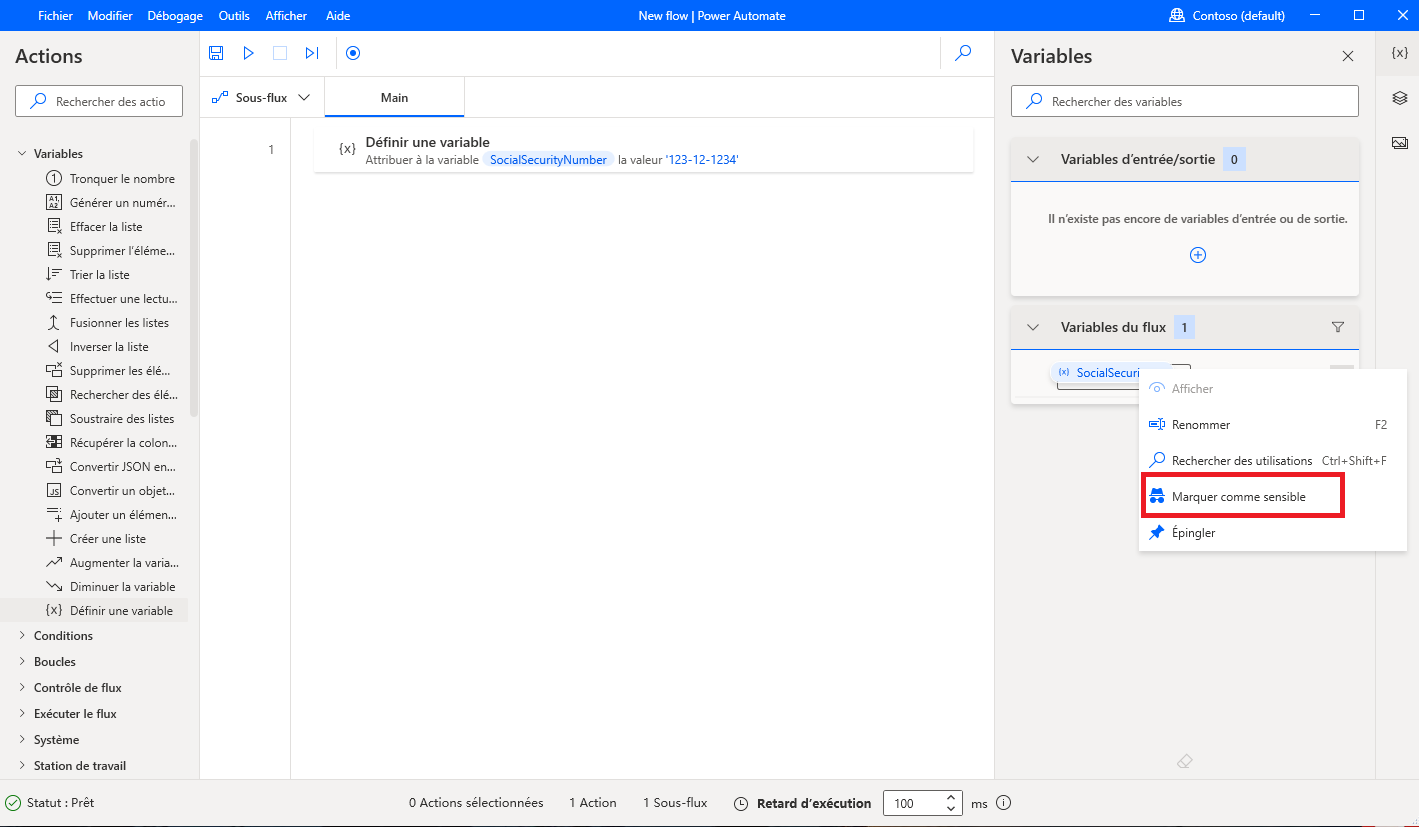Select Marquer comme sensible in the context menu
Viewport: 1419px width, 827px height.
[x=1242, y=495]
